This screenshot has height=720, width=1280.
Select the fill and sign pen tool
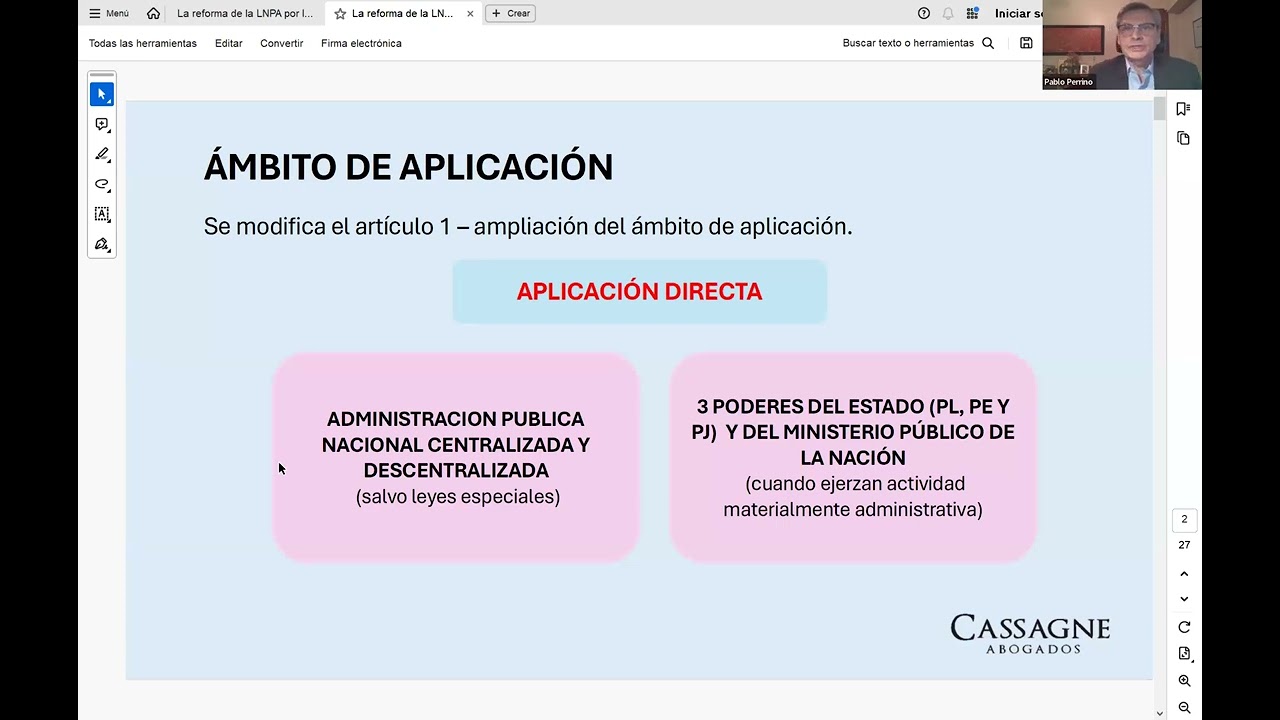click(x=102, y=244)
